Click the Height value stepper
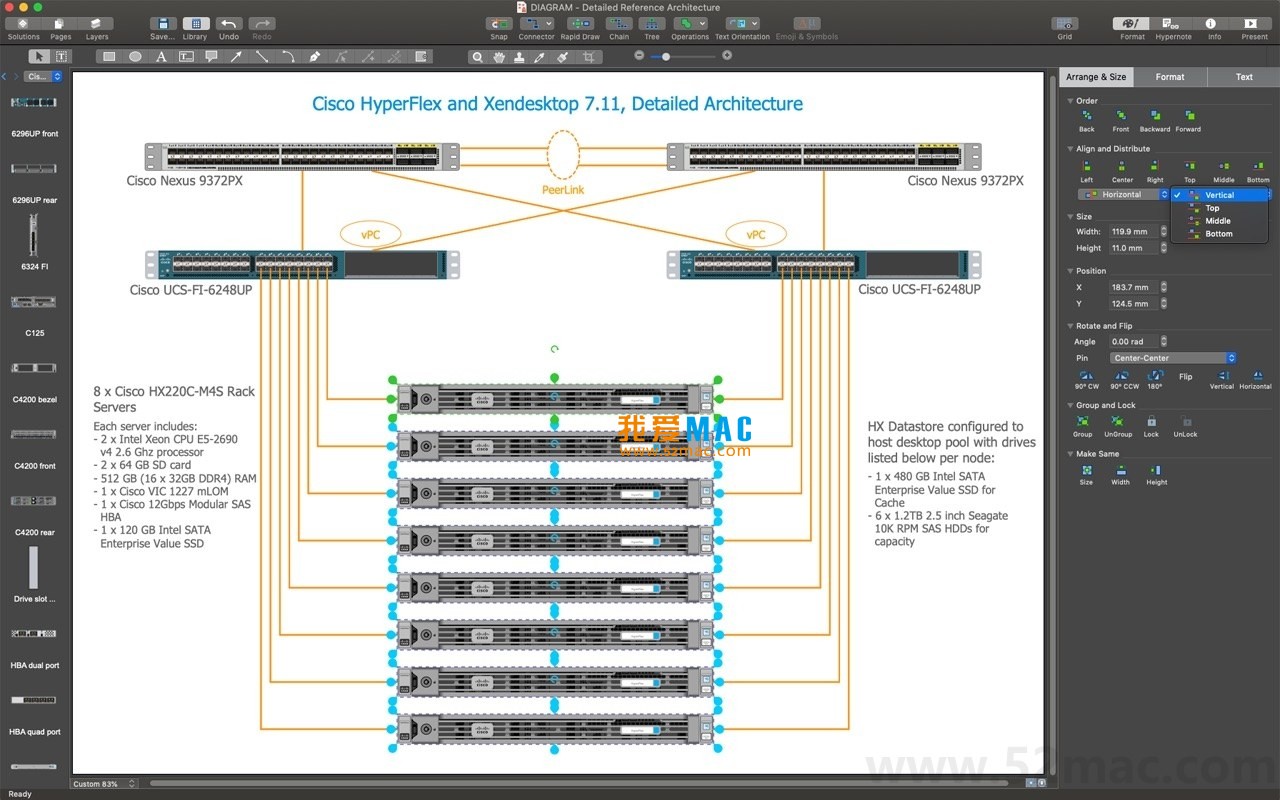Viewport: 1280px width, 800px height. [x=1163, y=248]
